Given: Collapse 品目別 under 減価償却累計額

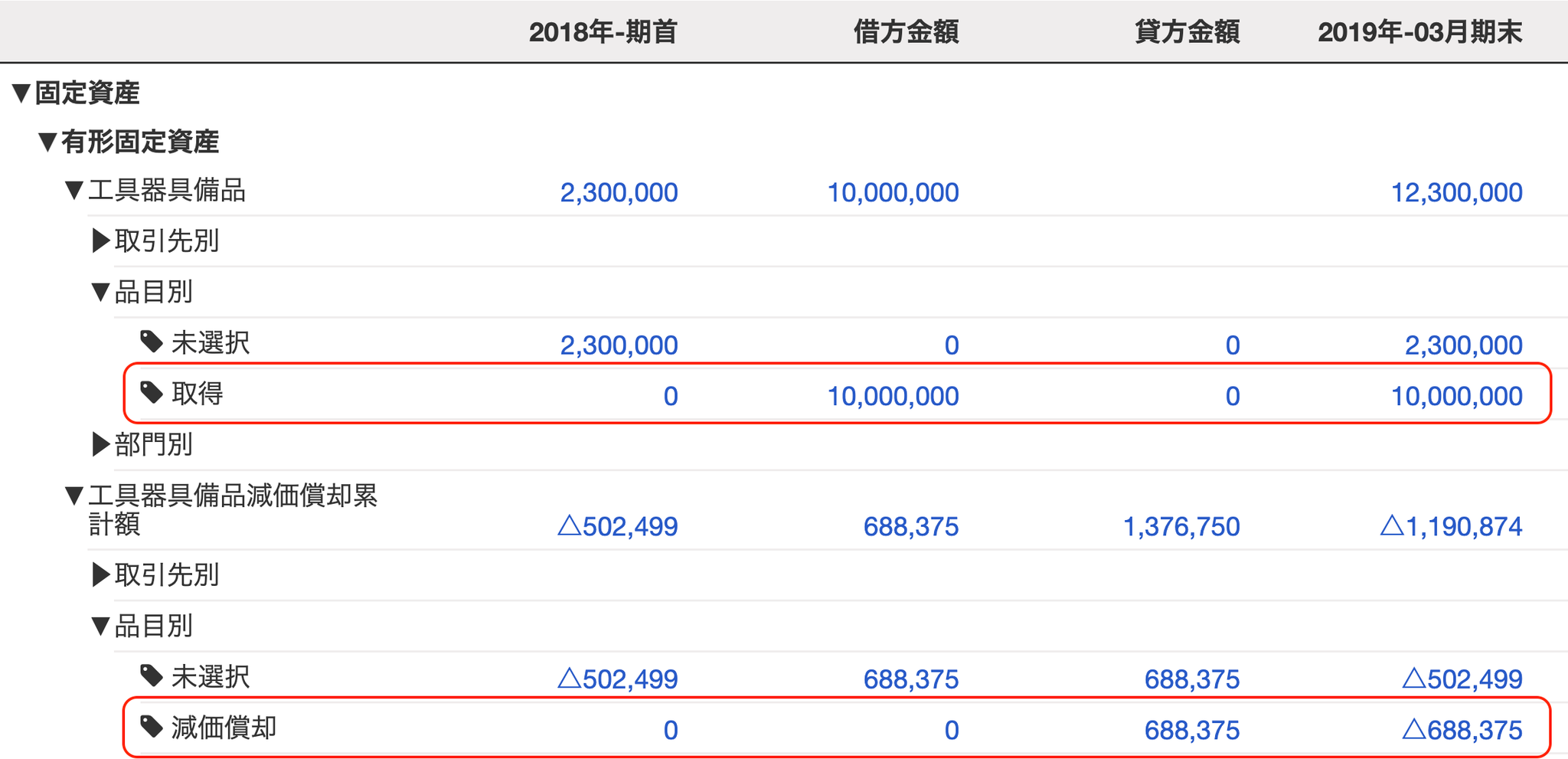Looking at the screenshot, I should click(x=100, y=626).
